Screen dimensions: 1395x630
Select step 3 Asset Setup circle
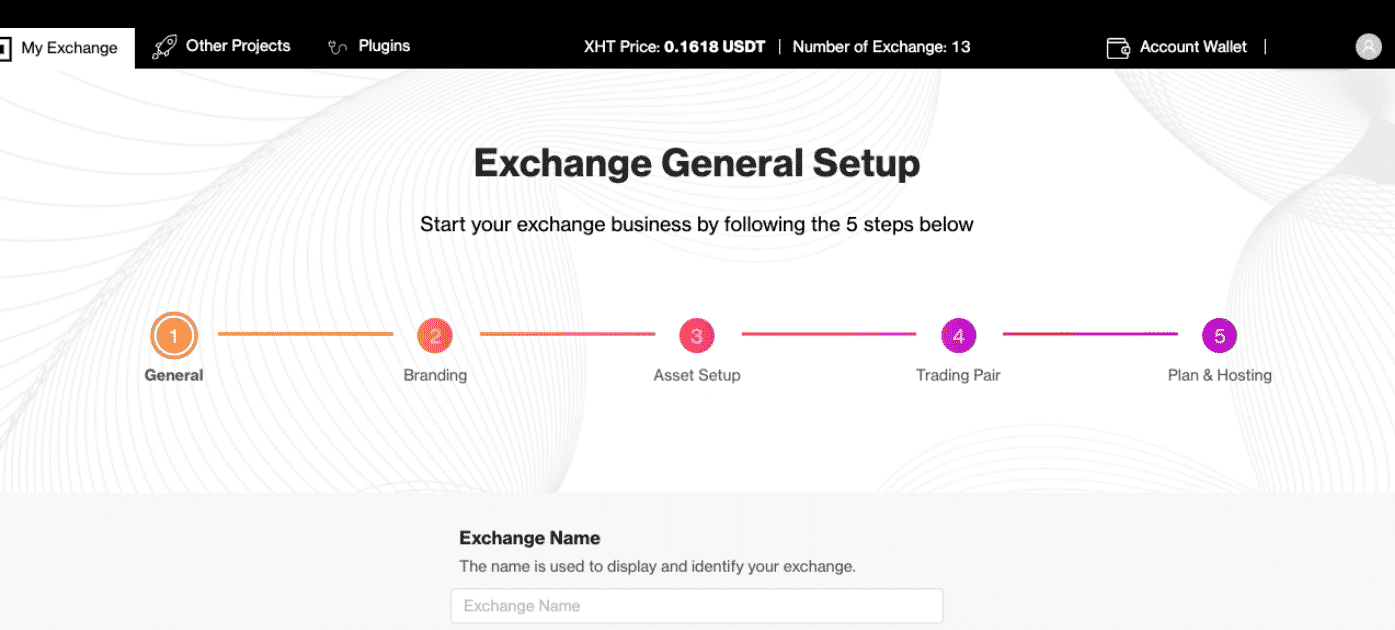(x=697, y=336)
